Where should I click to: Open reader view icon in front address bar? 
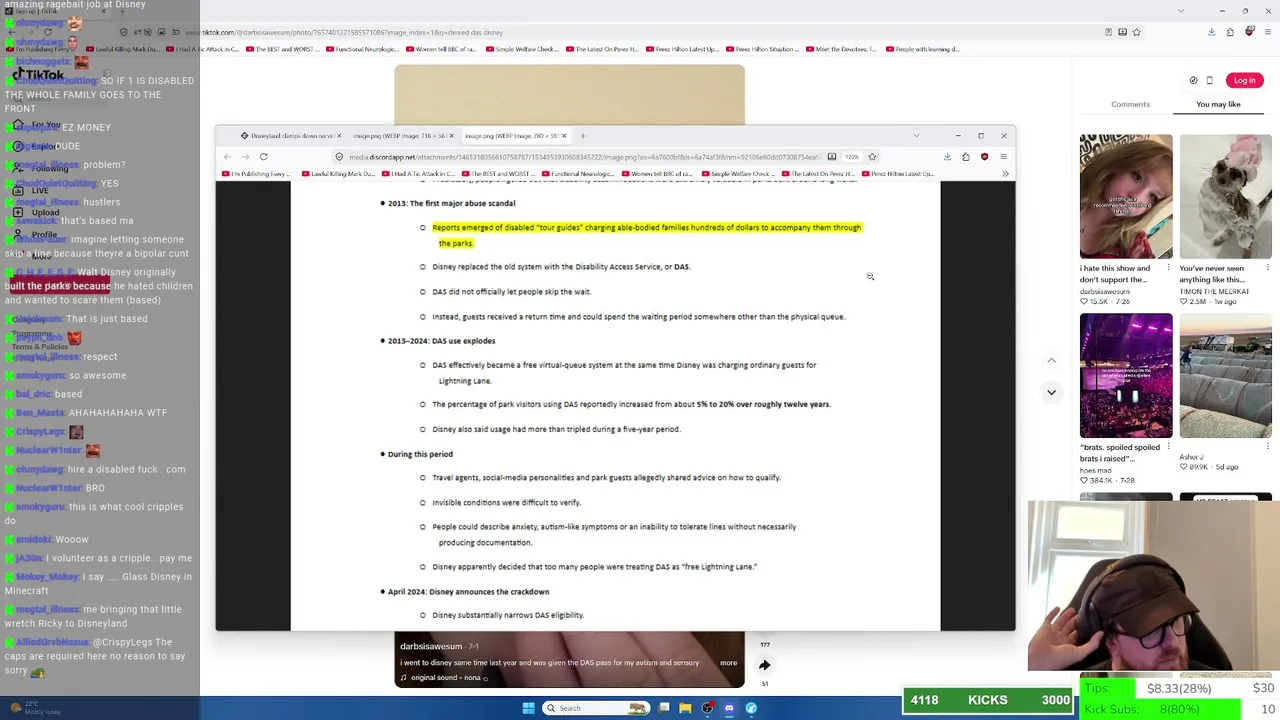click(831, 157)
